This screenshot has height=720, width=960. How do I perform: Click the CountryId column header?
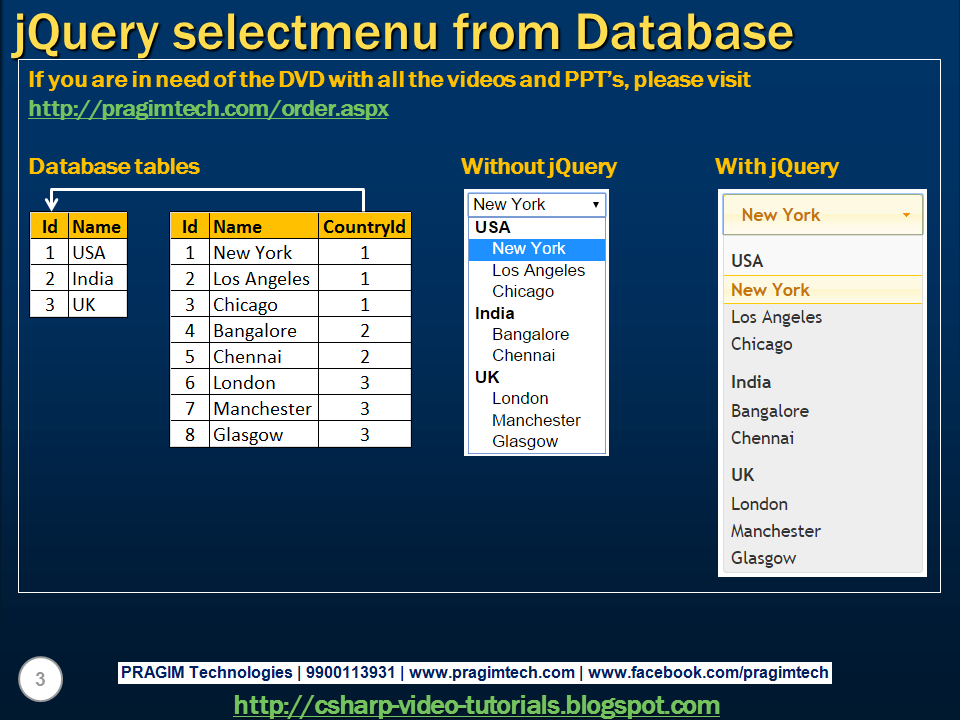point(364,227)
